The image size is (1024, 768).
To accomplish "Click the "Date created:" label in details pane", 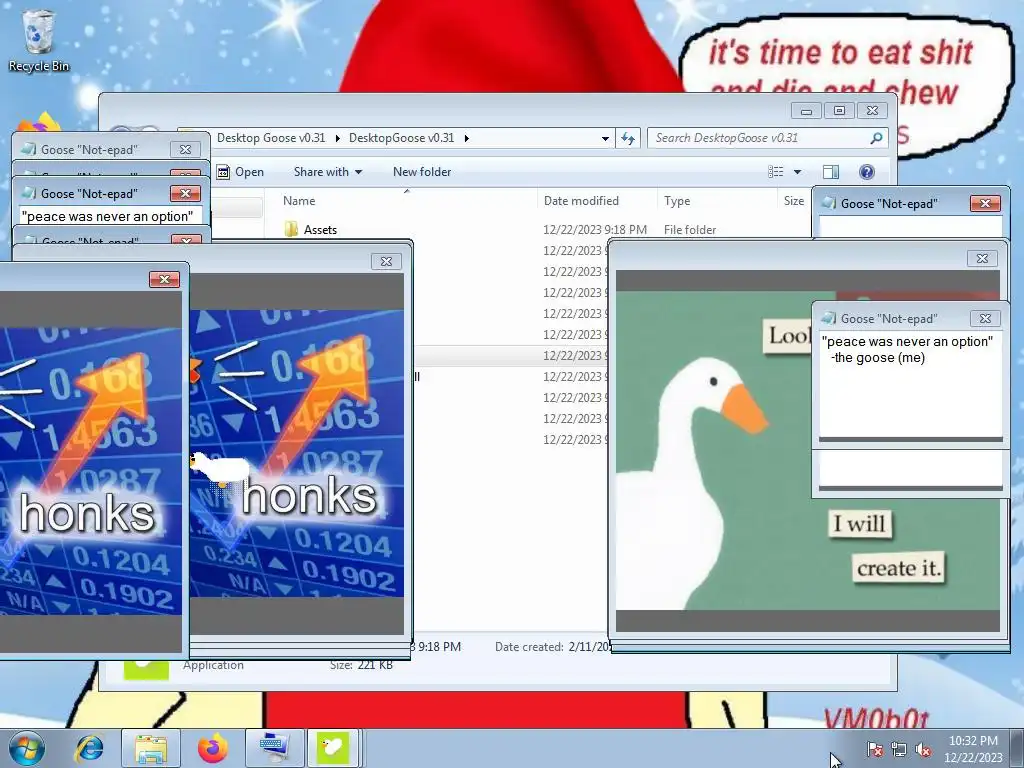I will tap(529, 647).
